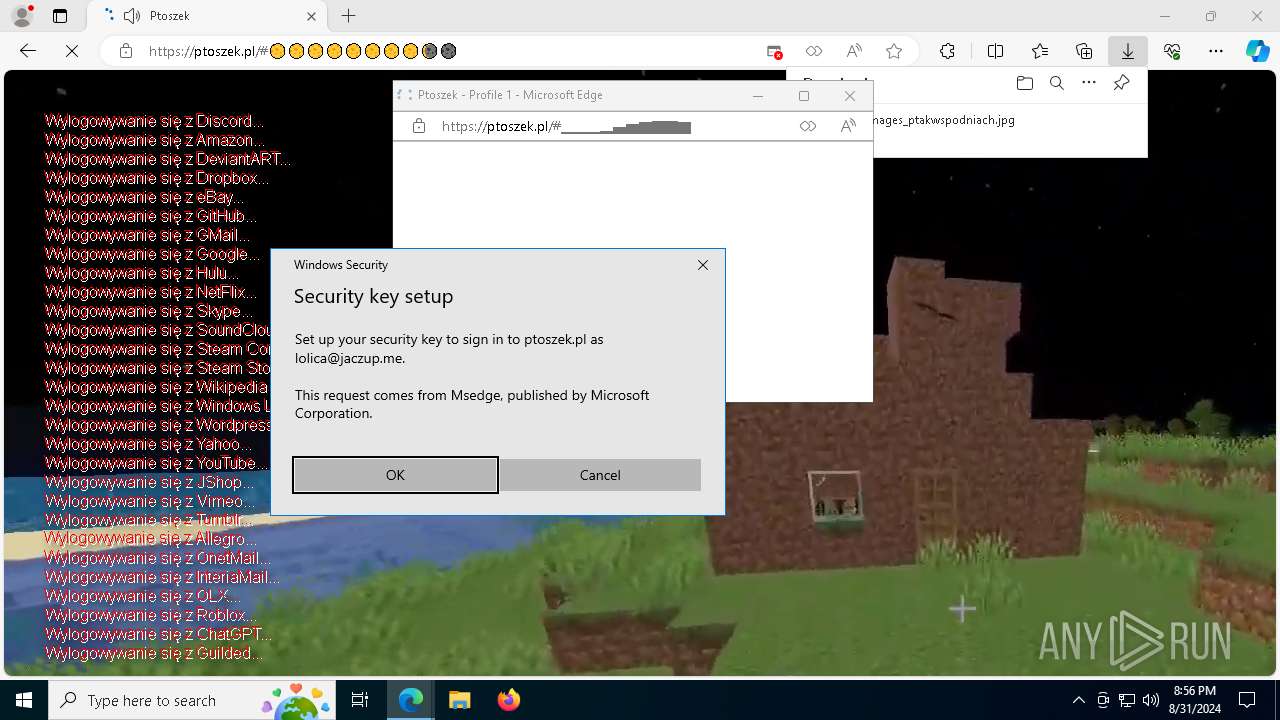Stop loading the page

pos(72,51)
